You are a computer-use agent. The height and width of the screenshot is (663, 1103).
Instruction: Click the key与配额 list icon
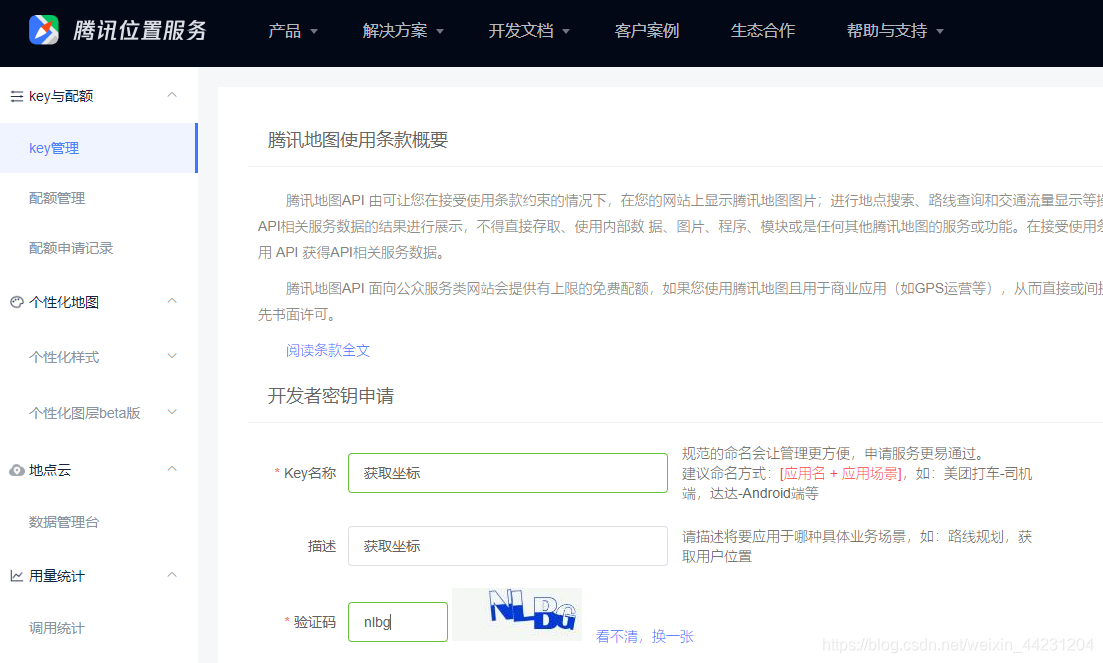pos(17,96)
